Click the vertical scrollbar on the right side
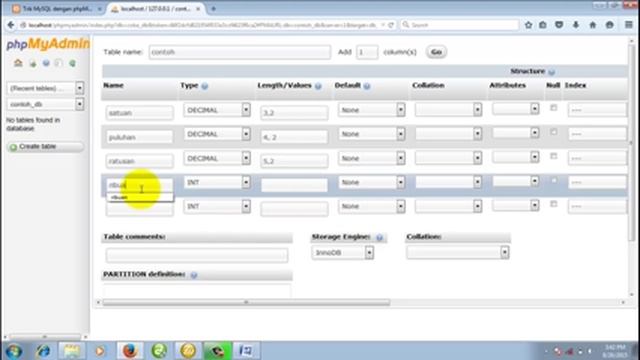The width and height of the screenshot is (640, 360). (x=631, y=143)
